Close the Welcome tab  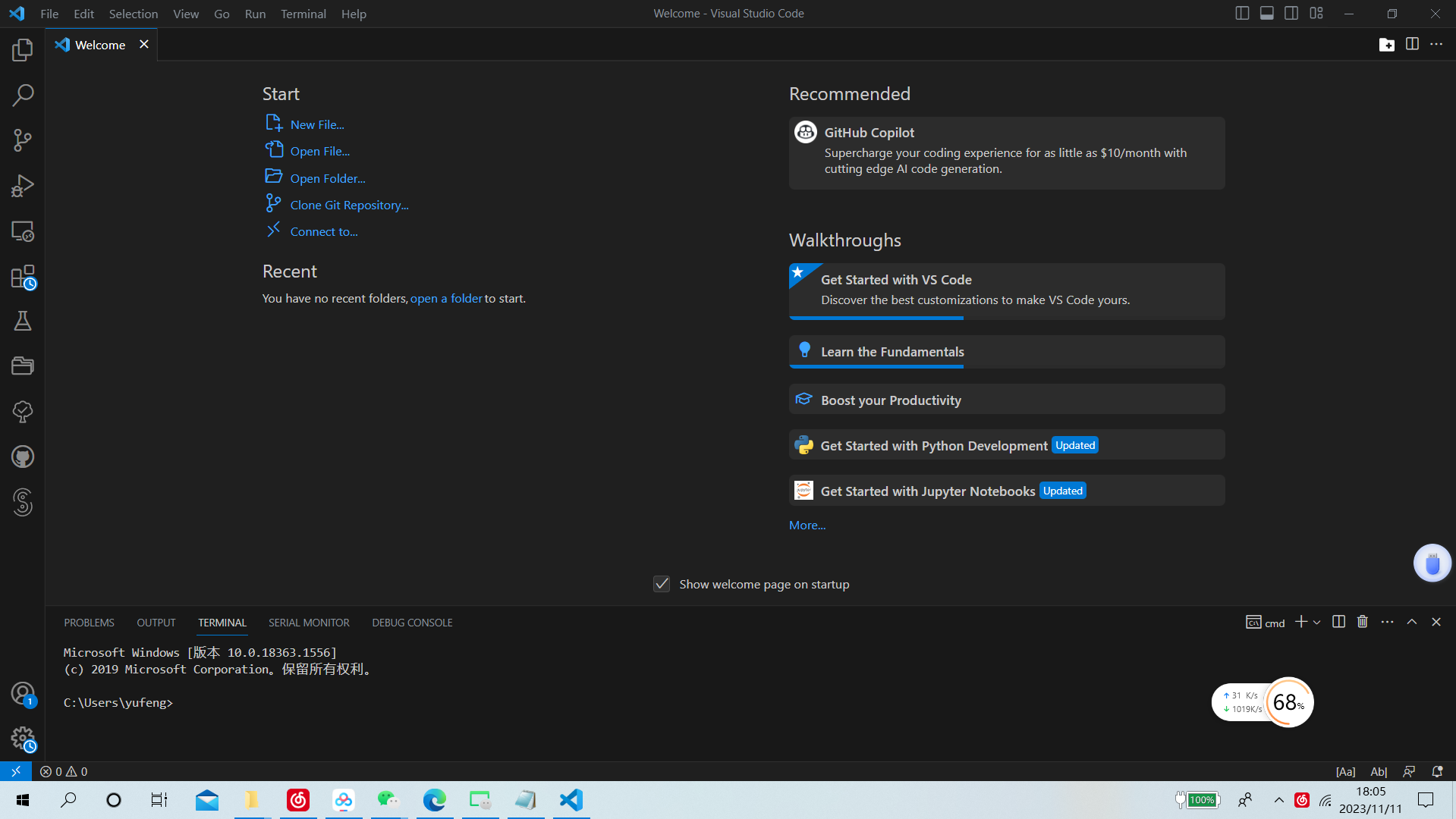(144, 44)
